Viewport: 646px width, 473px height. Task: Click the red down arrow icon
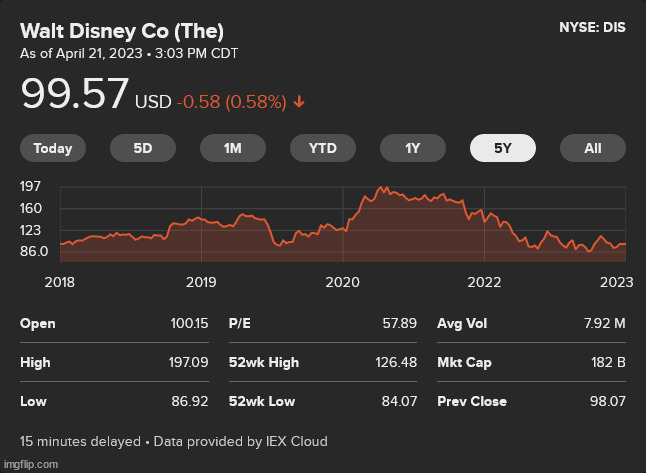click(300, 102)
